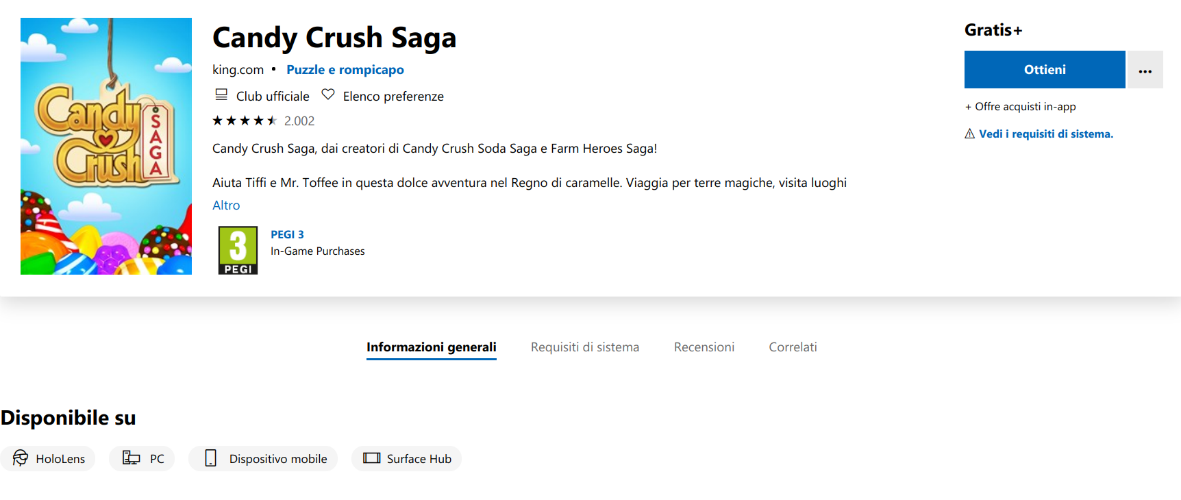Viewport: 1181px width, 500px height.
Task: Click the Surface Hub device icon
Action: click(x=371, y=459)
